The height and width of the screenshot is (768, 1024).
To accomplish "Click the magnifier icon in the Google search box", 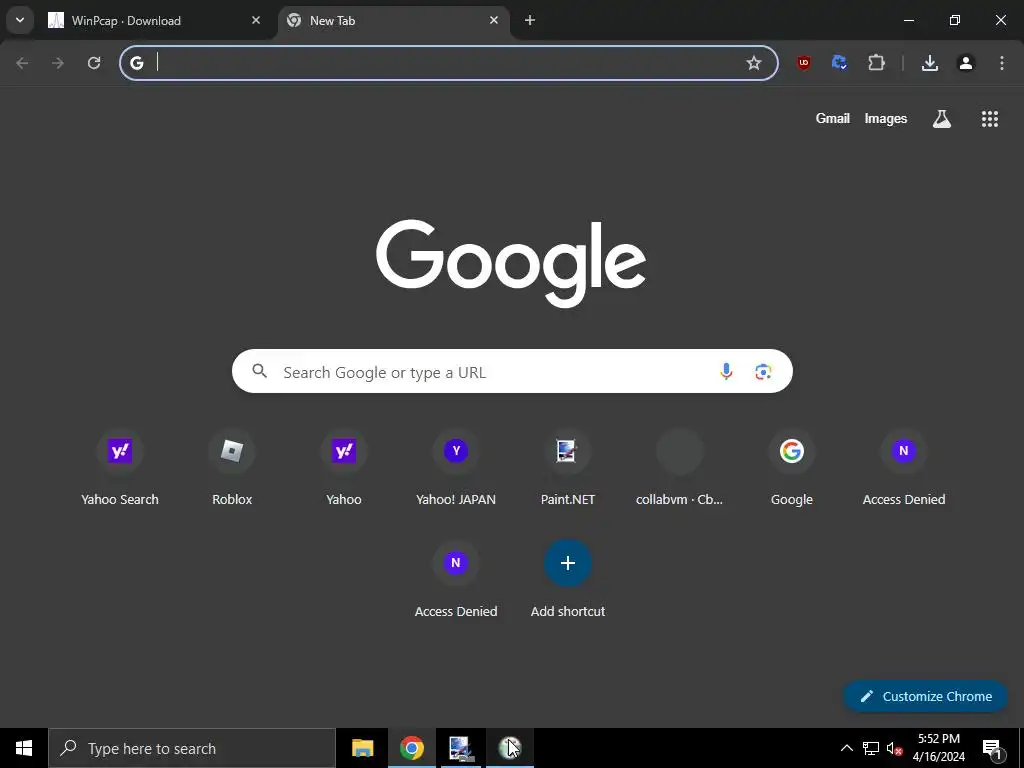I will pos(260,371).
